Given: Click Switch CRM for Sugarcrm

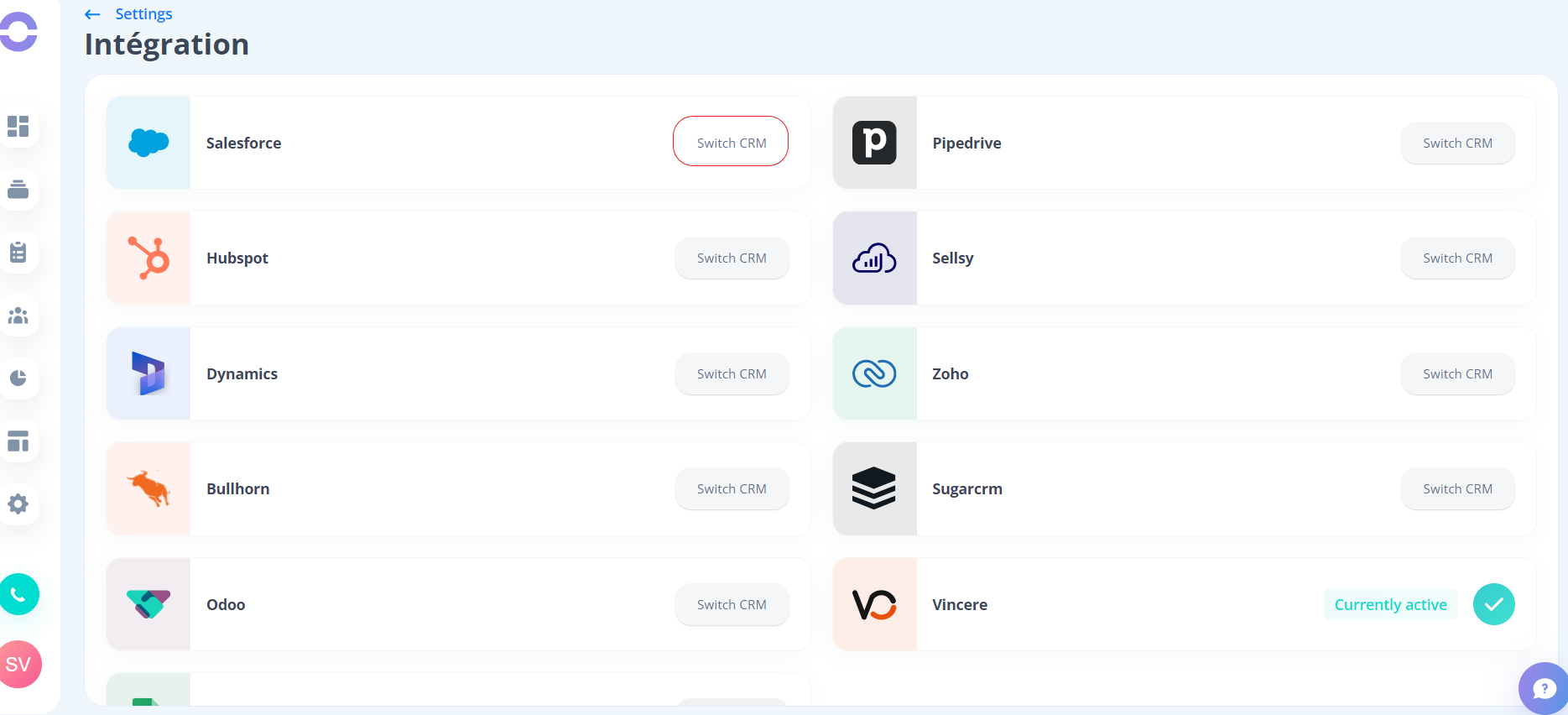Looking at the screenshot, I should pyautogui.click(x=1458, y=488).
